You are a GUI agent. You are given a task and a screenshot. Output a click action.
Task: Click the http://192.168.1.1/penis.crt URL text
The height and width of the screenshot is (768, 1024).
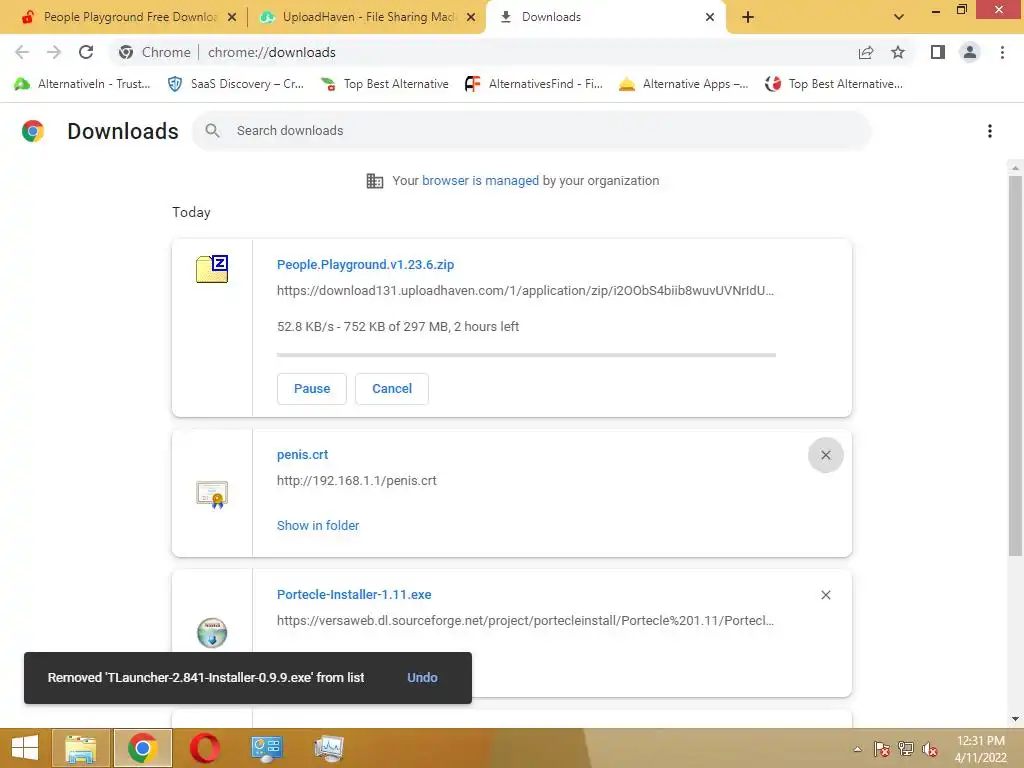[x=357, y=481]
